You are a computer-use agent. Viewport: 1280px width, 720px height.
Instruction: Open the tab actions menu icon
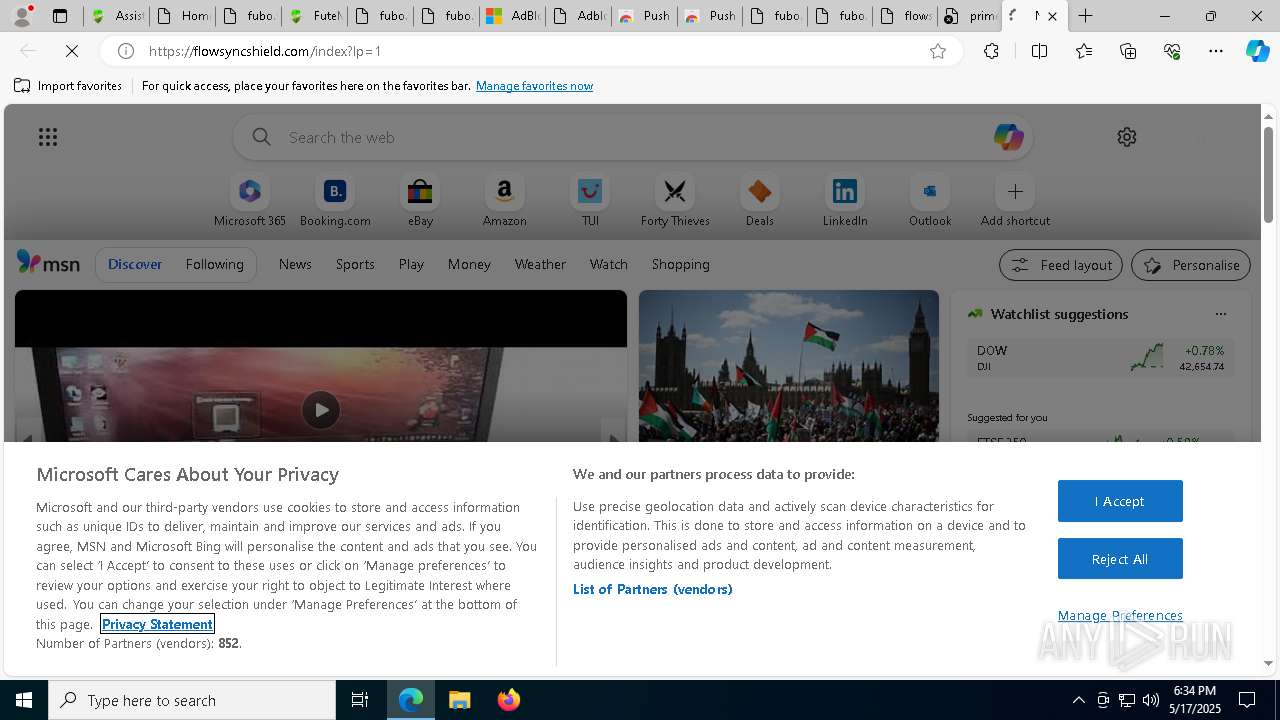60,16
